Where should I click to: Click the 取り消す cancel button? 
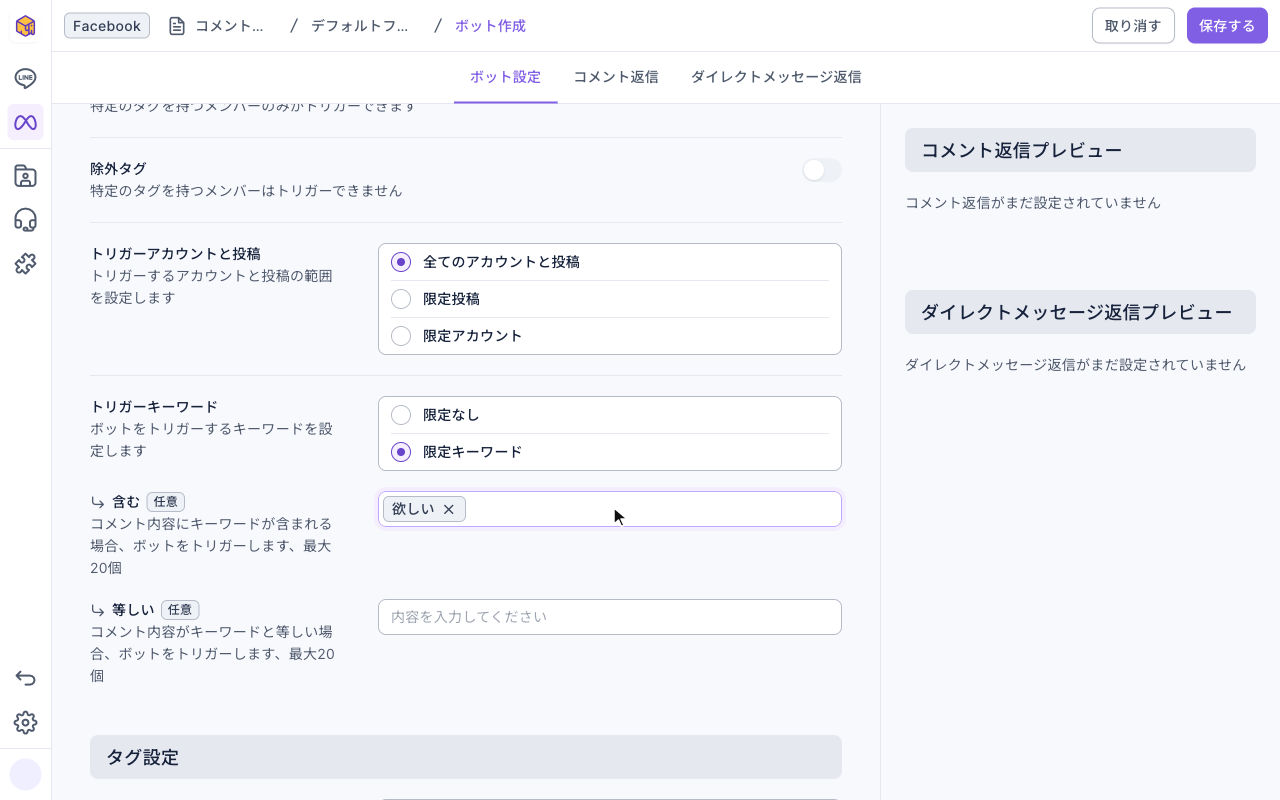pyautogui.click(x=1133, y=26)
